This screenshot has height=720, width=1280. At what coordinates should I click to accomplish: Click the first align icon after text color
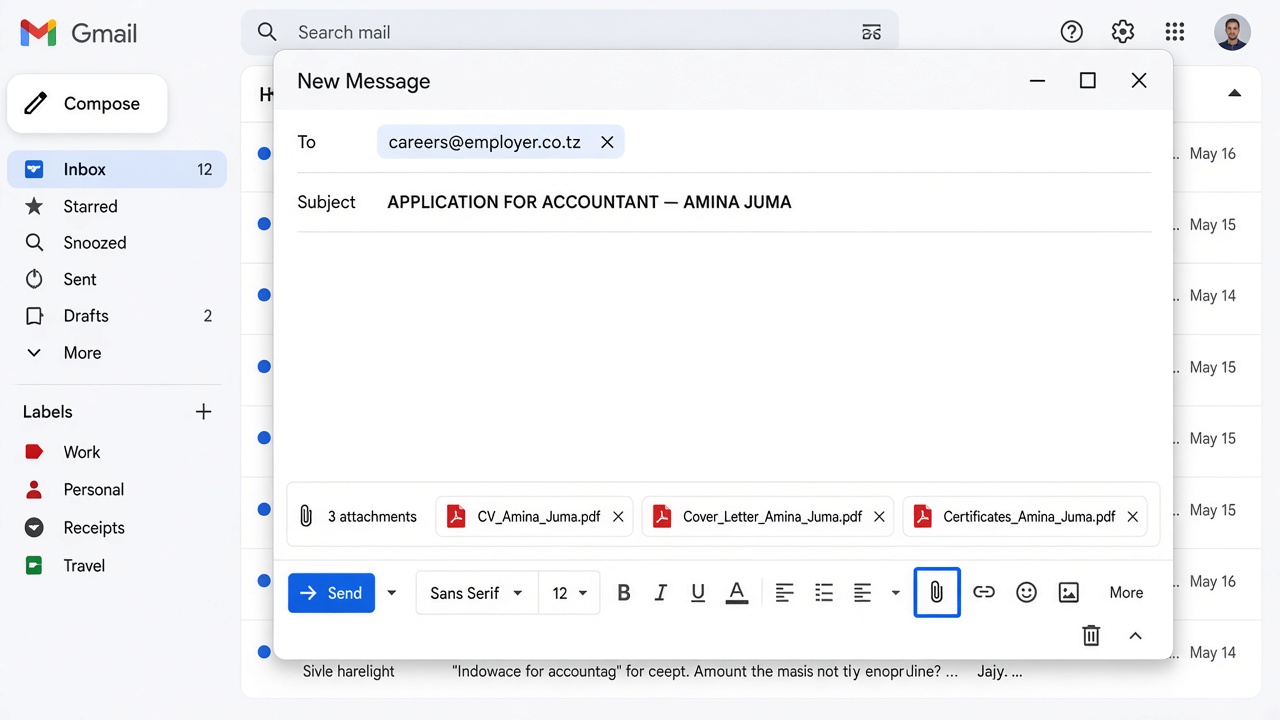click(x=785, y=593)
